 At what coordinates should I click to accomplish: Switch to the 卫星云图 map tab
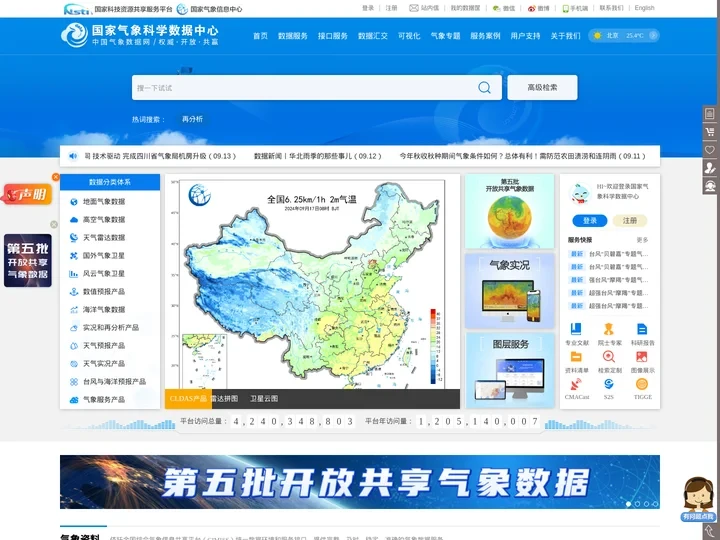click(x=264, y=399)
